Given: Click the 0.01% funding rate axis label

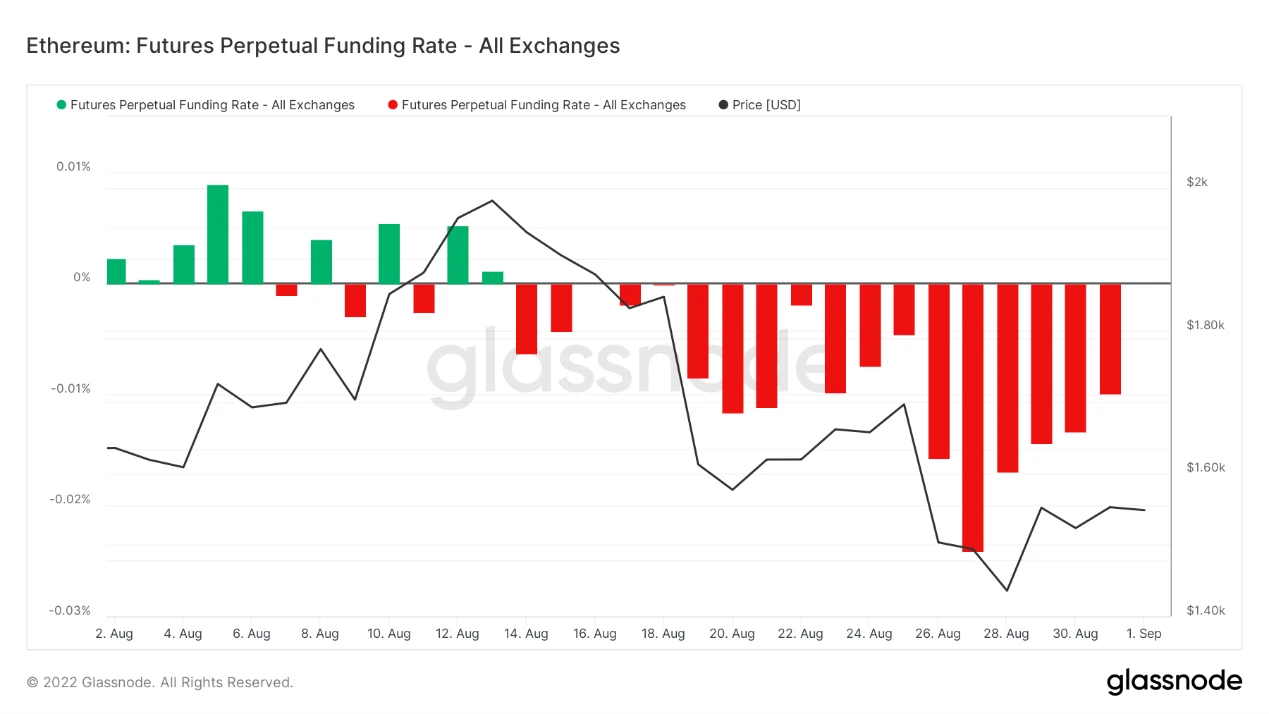Looking at the screenshot, I should pos(73,167).
